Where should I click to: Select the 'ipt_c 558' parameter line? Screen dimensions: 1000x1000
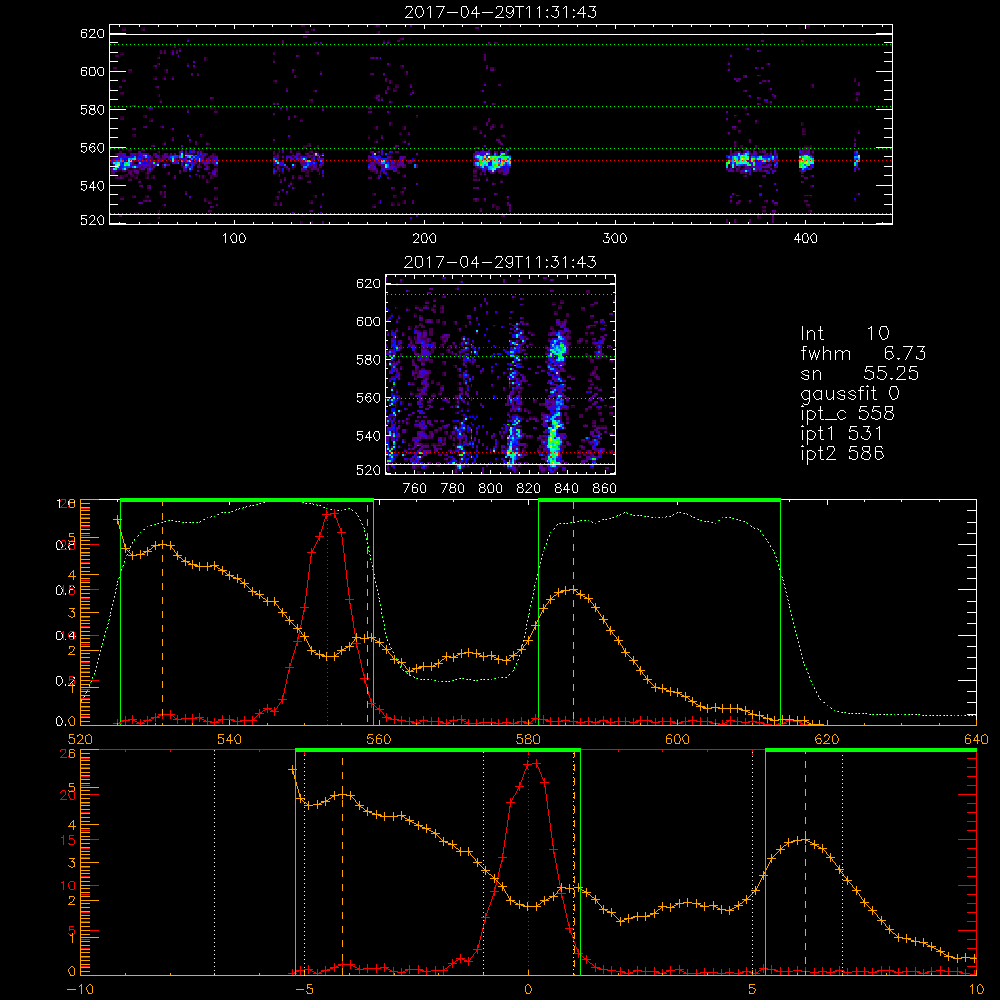(x=848, y=413)
